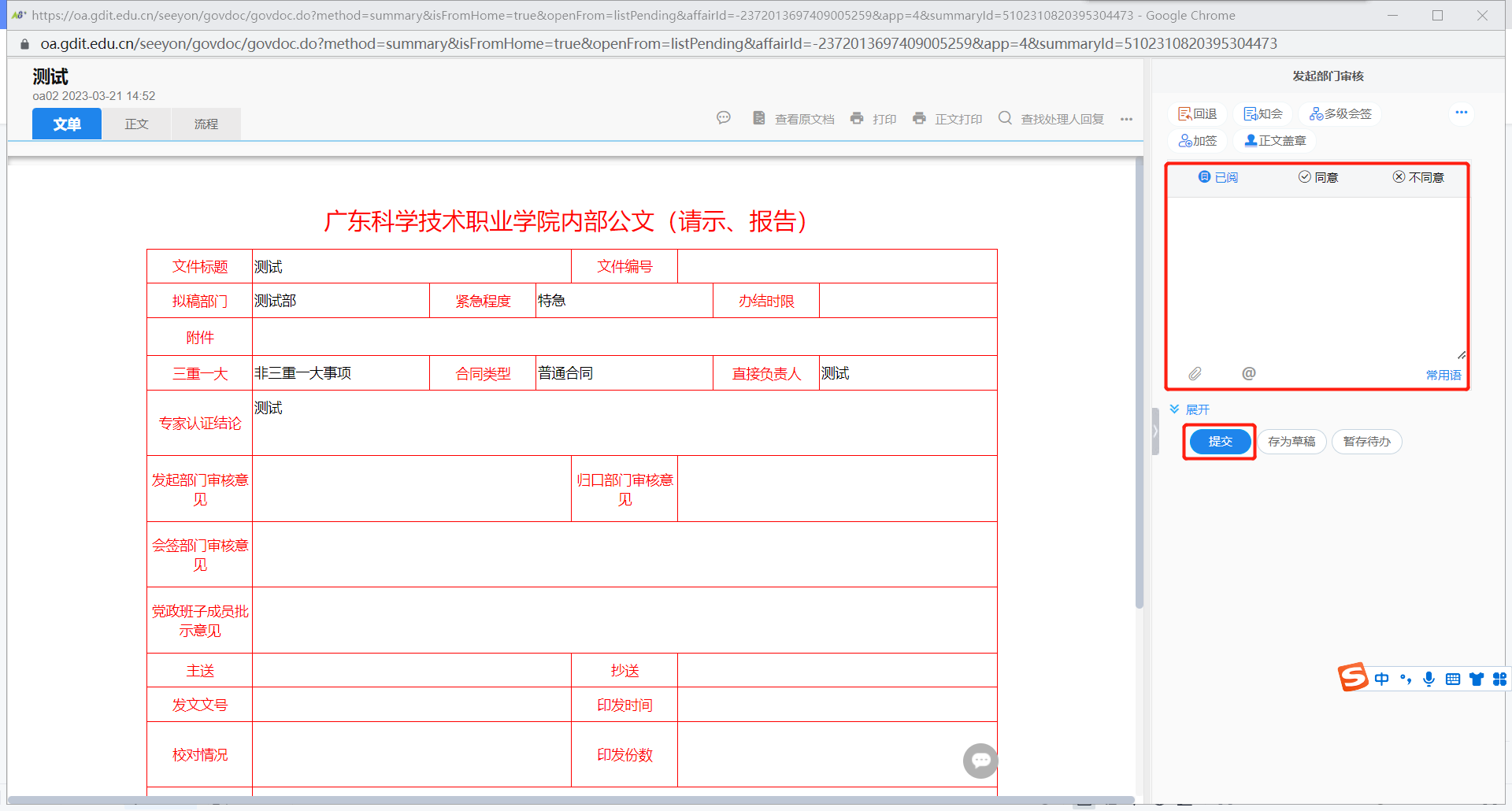Click the 知会 action
The width and height of the screenshot is (1512, 811).
tap(1263, 114)
